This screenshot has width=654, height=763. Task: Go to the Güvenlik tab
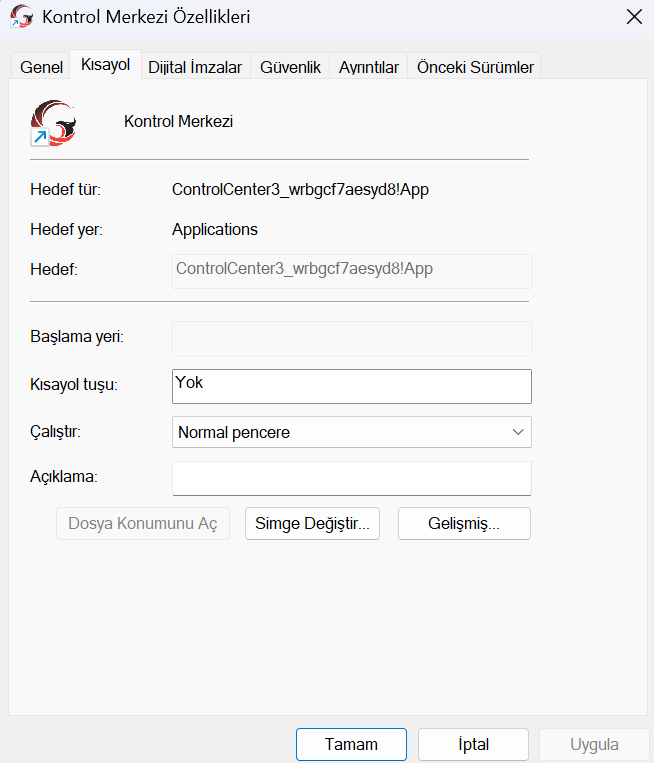coord(290,67)
